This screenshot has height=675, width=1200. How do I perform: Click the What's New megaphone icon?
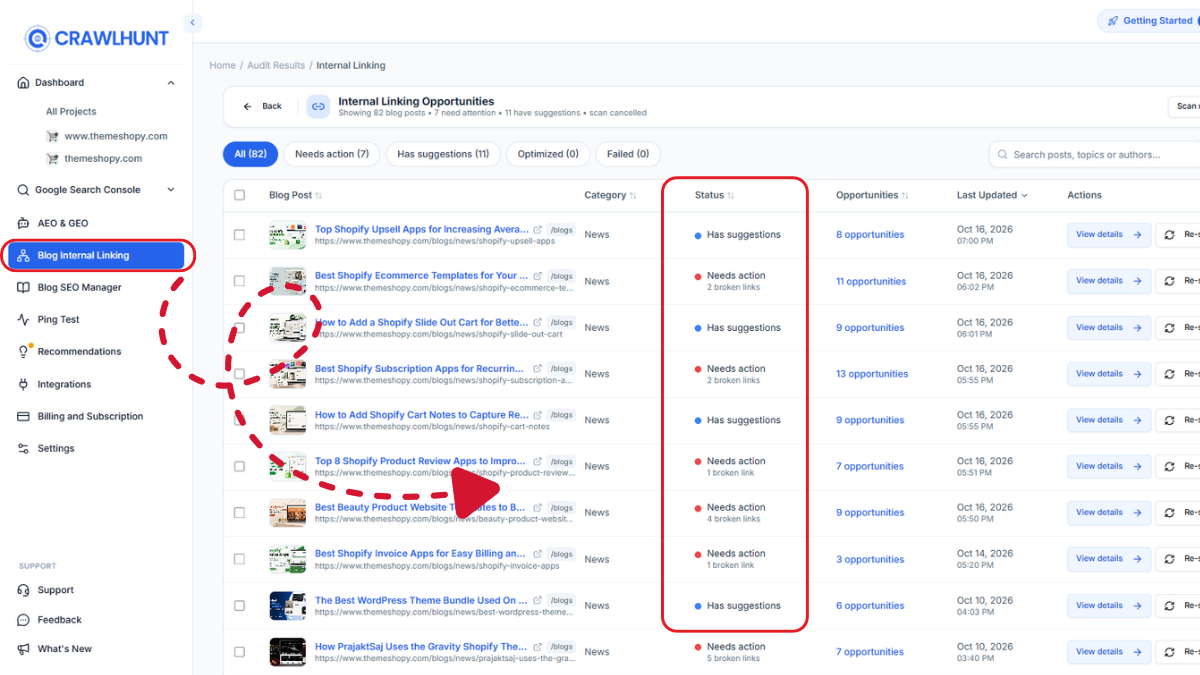(23, 649)
